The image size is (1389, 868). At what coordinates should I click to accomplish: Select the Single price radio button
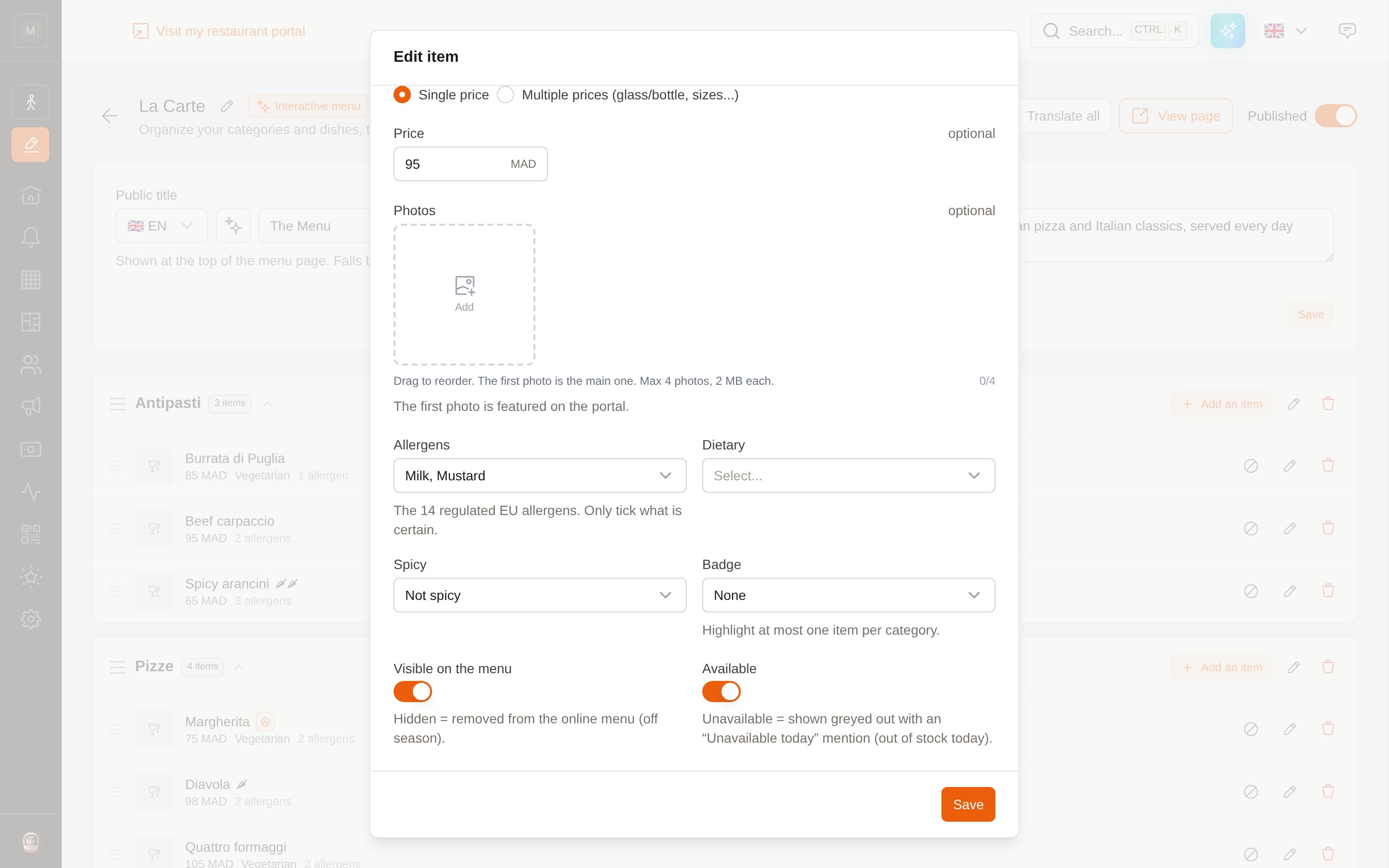coord(402,95)
